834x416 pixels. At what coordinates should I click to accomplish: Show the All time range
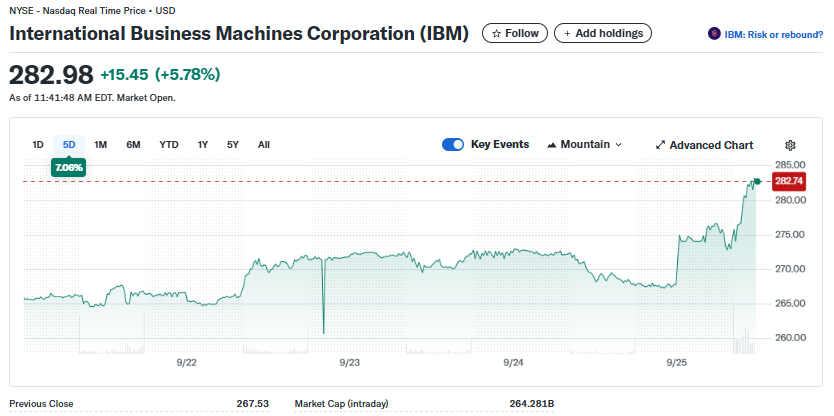264,145
